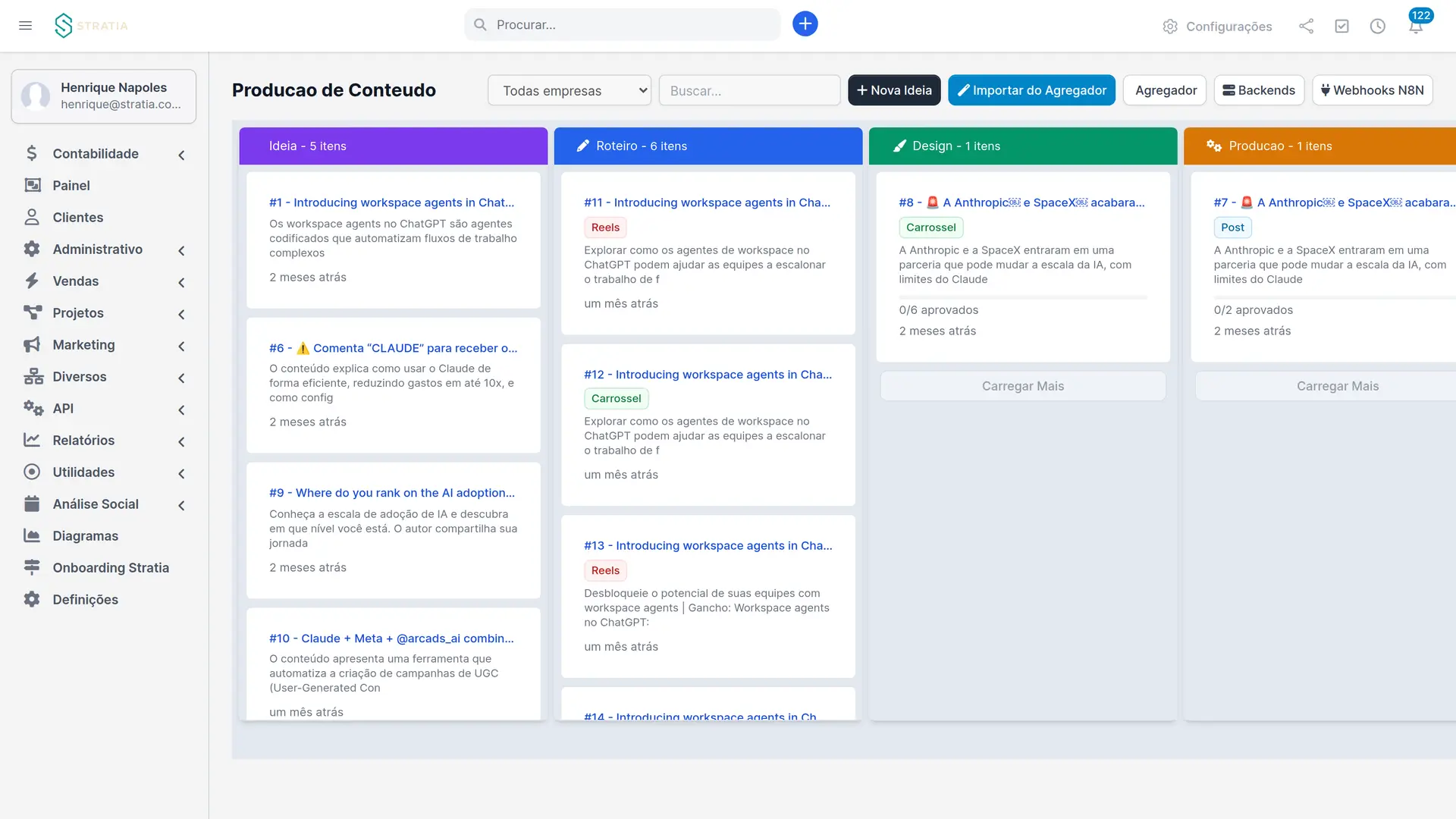Click the Diversos network icon

[33, 377]
